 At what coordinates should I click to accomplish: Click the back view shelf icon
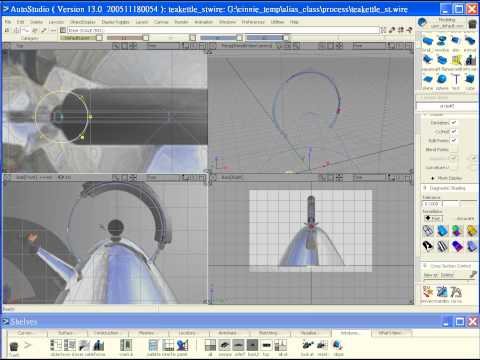click(252, 345)
